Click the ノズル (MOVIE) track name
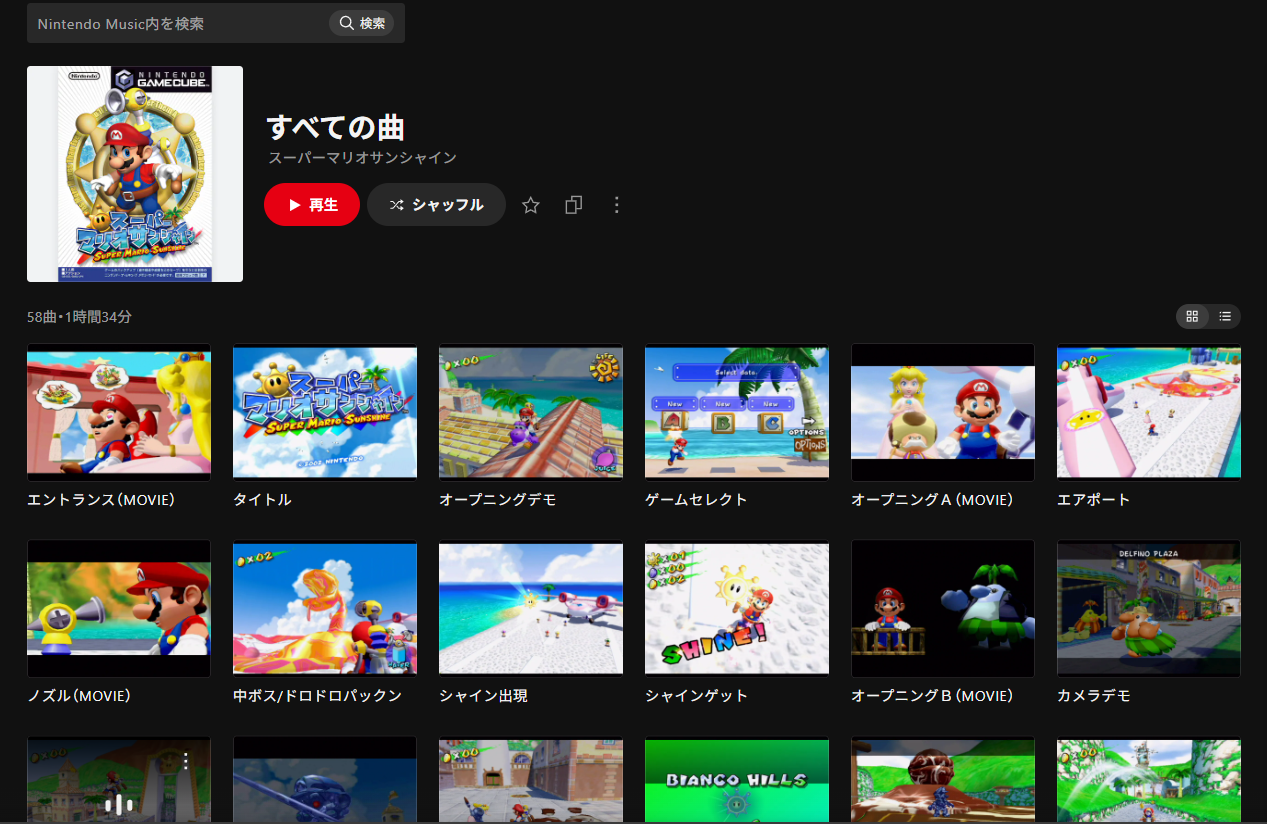 pos(79,695)
